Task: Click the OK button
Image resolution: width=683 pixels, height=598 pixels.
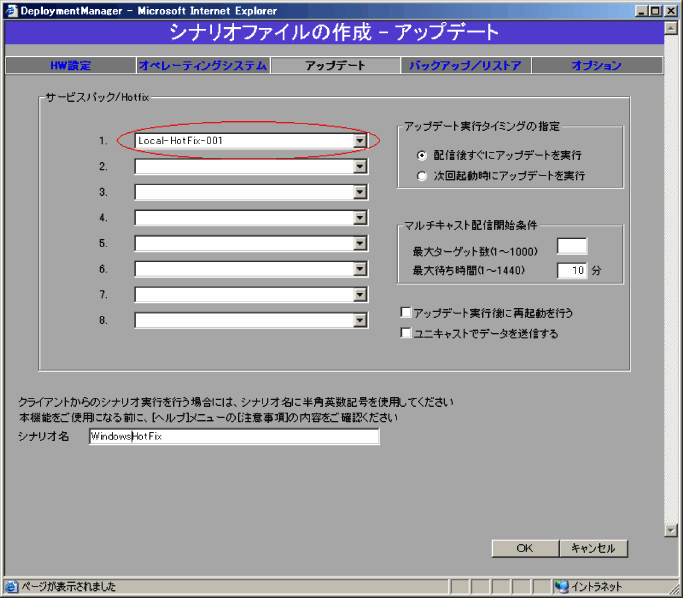Action: [x=525, y=548]
